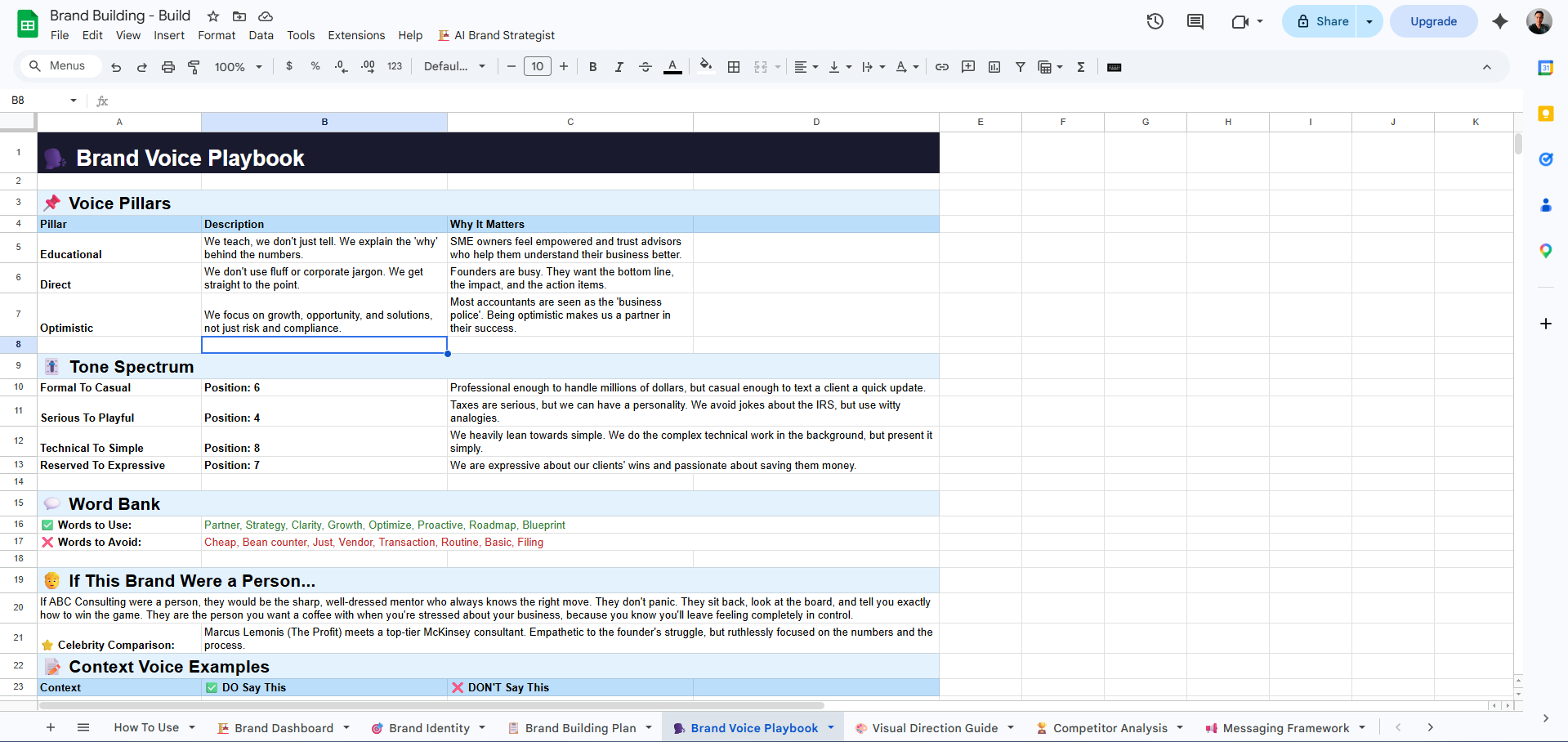Open version history clock icon
This screenshot has height=742, width=1568.
1155,21
